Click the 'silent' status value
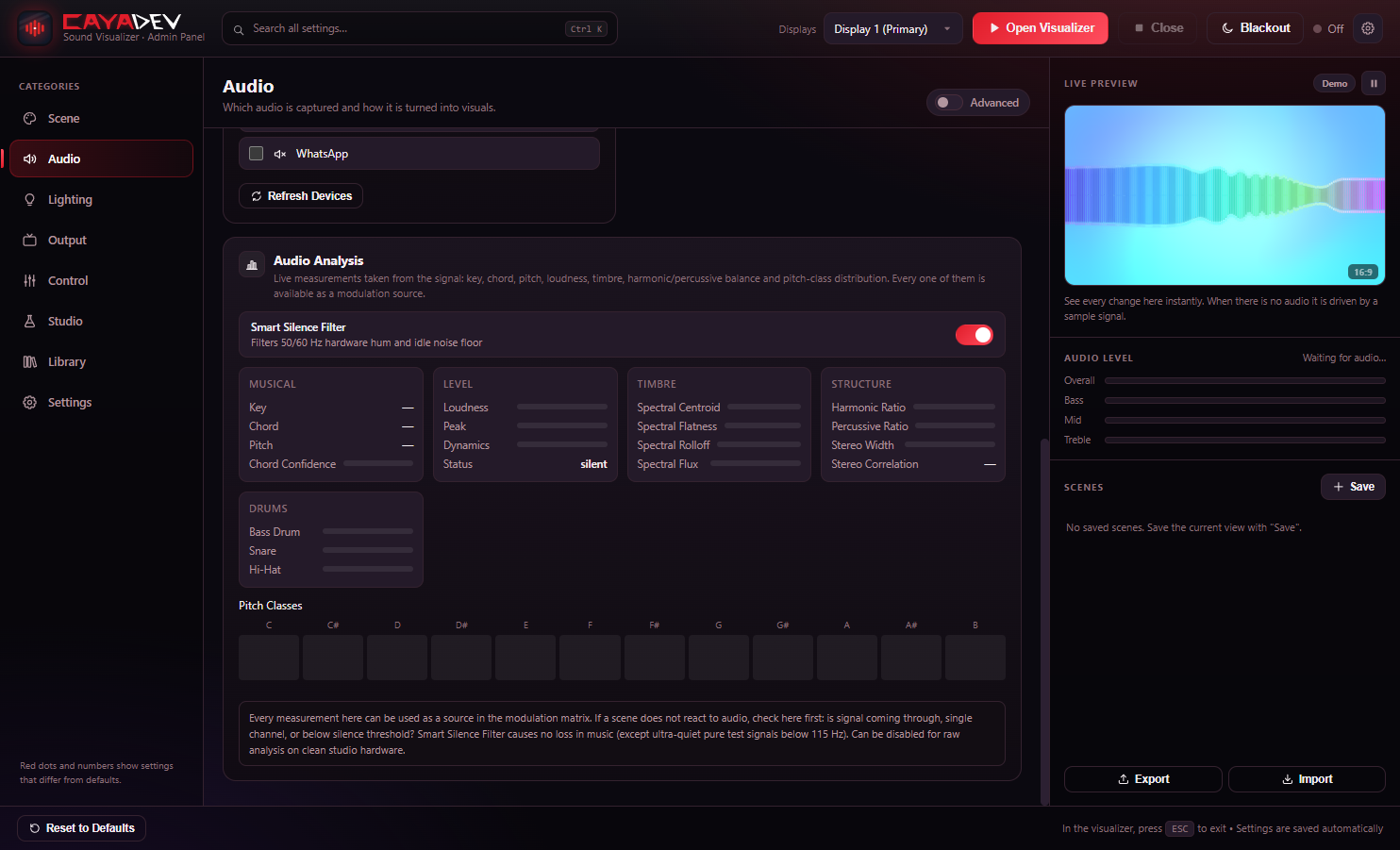Screen dimensions: 1400x850 point(593,464)
